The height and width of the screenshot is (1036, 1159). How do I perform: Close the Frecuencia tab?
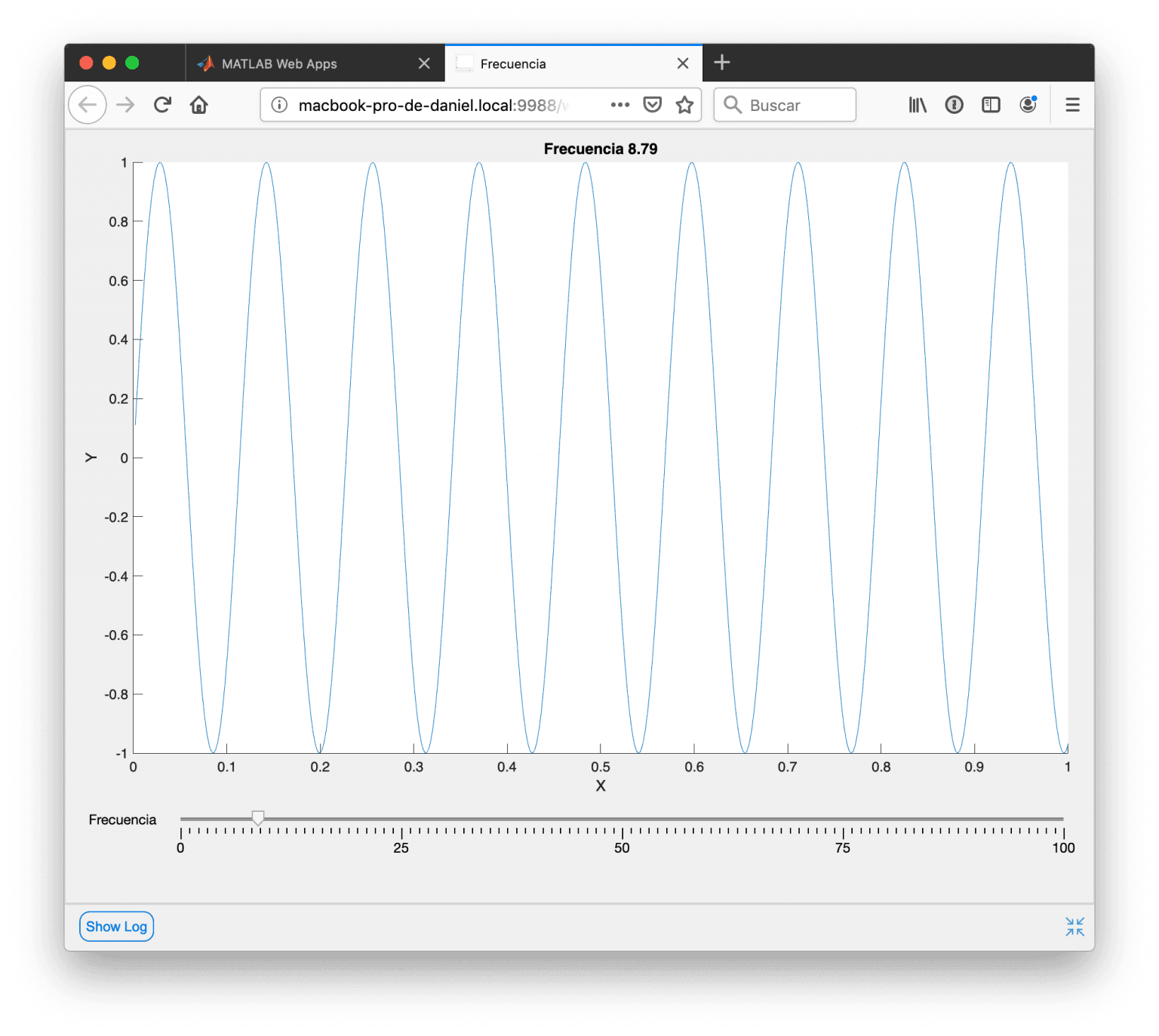(x=683, y=63)
